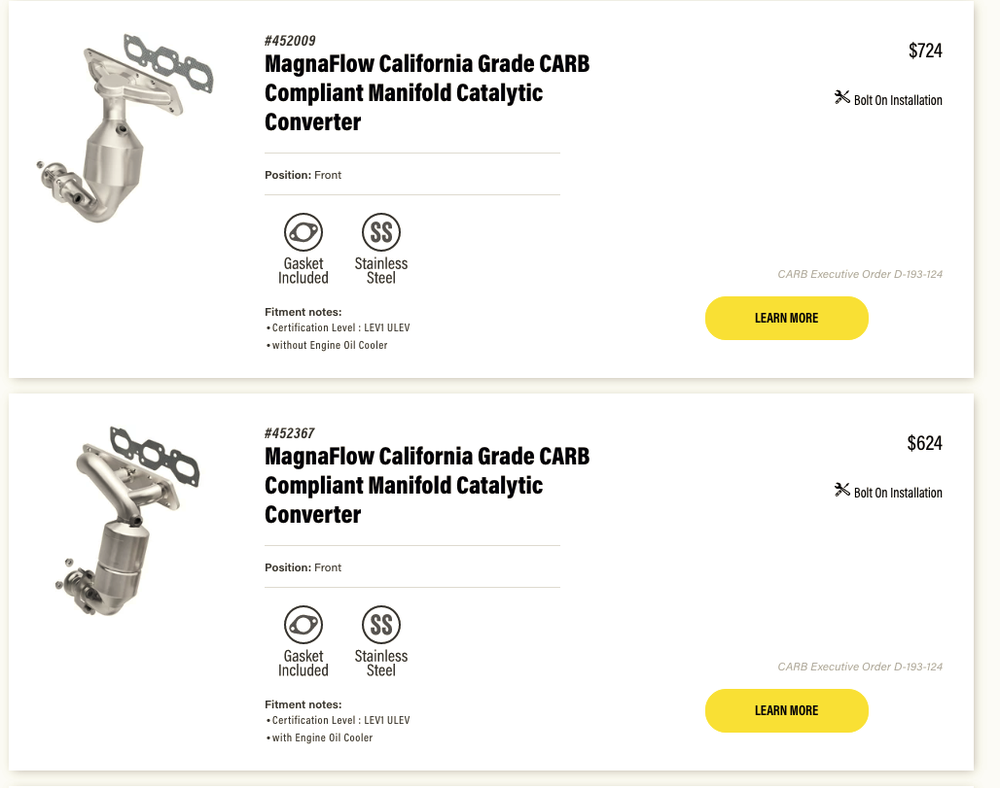The height and width of the screenshot is (788, 1000).
Task: Click part number #452009
Action: (x=290, y=41)
